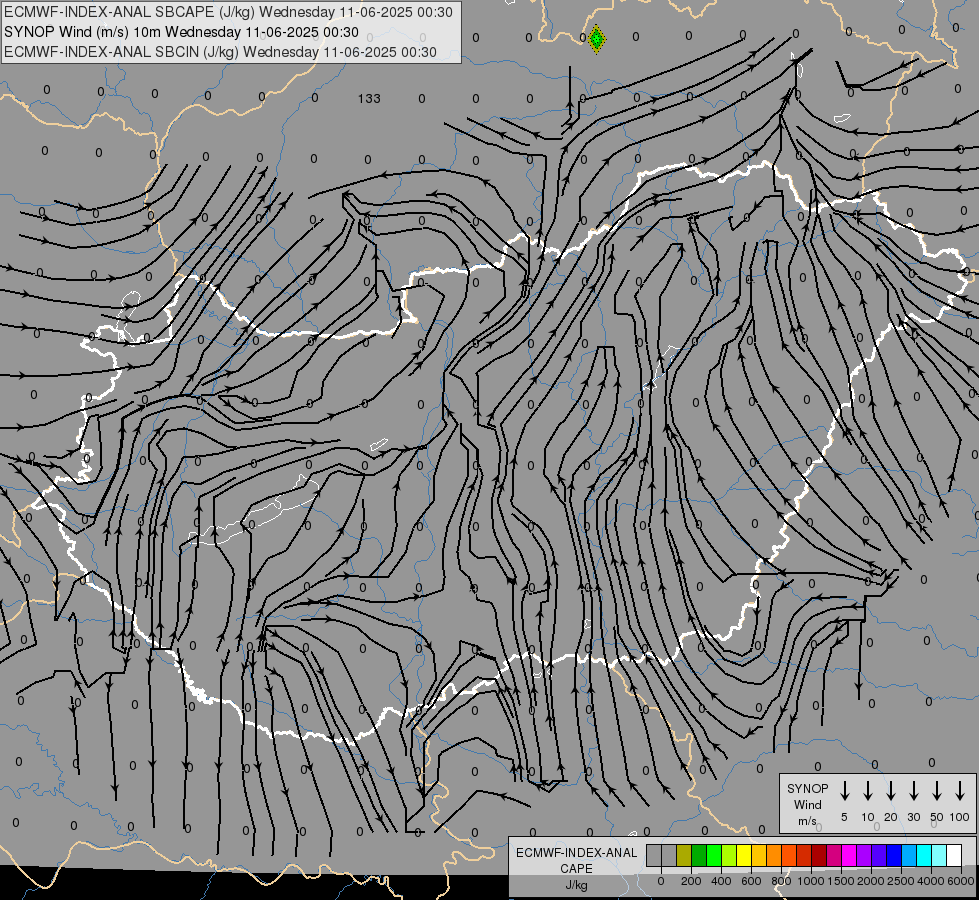Click the 10 m/s wind legend arrow
This screenshot has width=979, height=900.
tap(868, 791)
